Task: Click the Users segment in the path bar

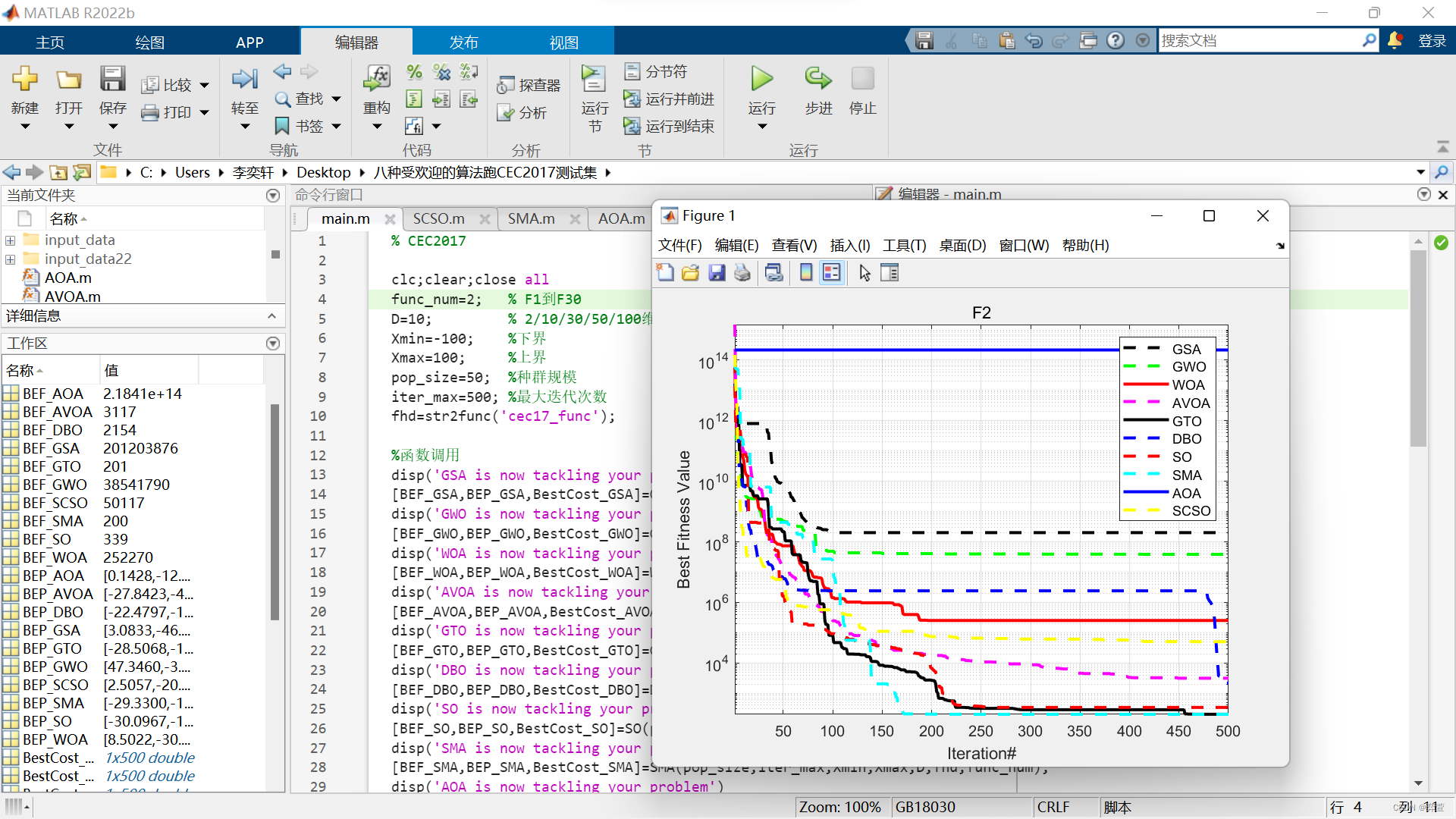Action: (x=193, y=172)
